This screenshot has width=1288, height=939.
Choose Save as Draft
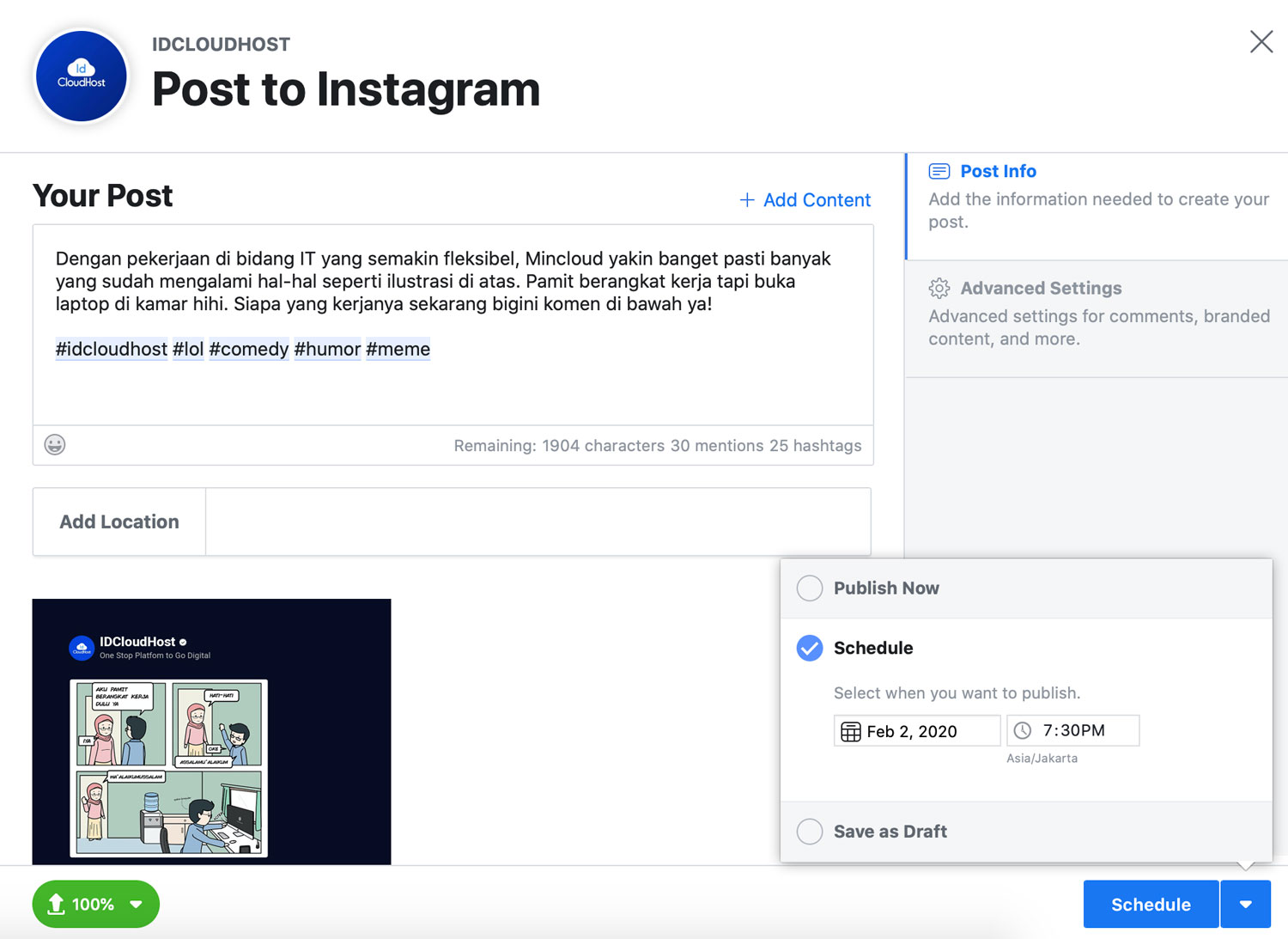(x=809, y=831)
